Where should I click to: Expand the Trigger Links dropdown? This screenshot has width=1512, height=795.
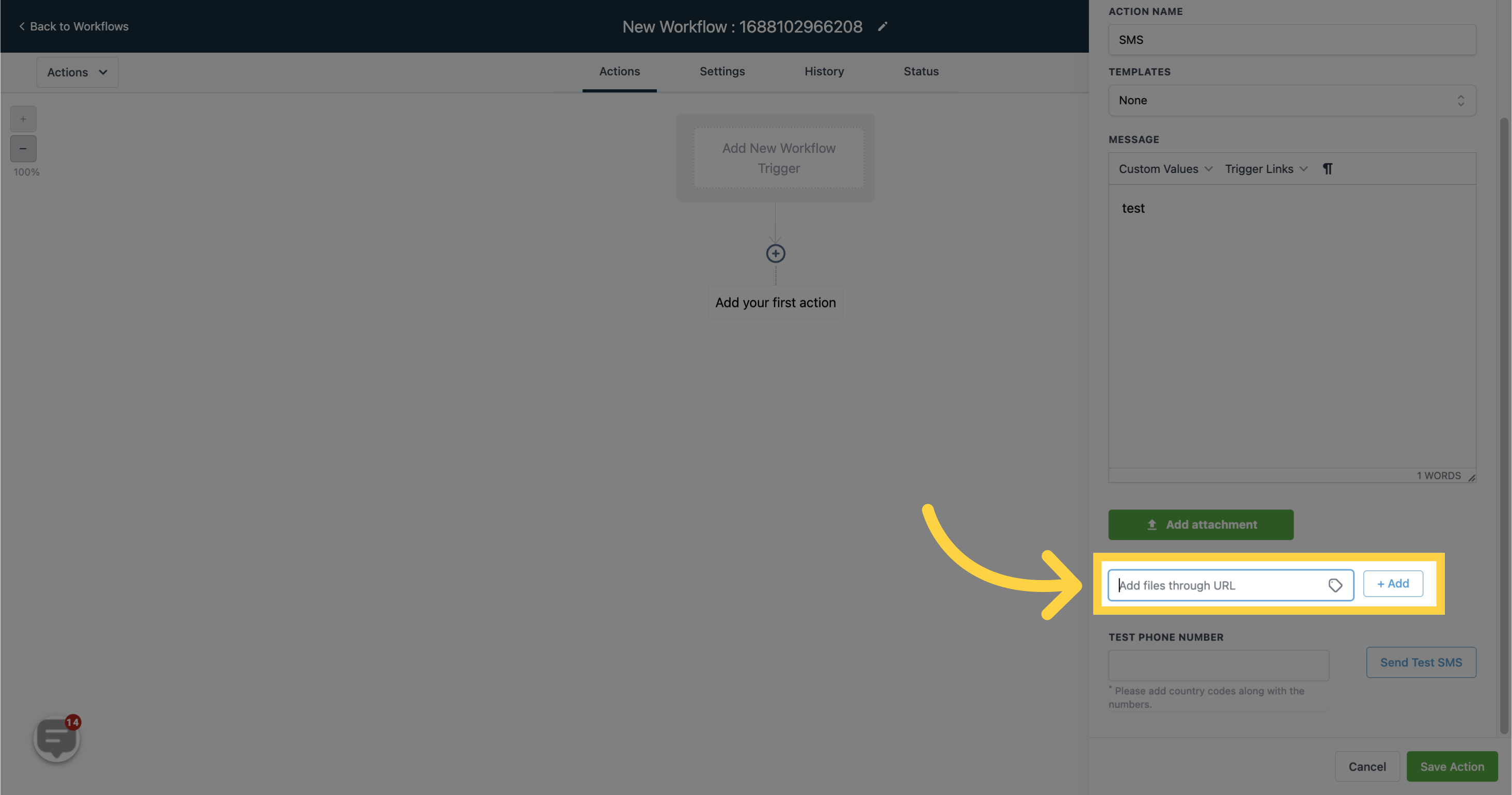(1266, 168)
